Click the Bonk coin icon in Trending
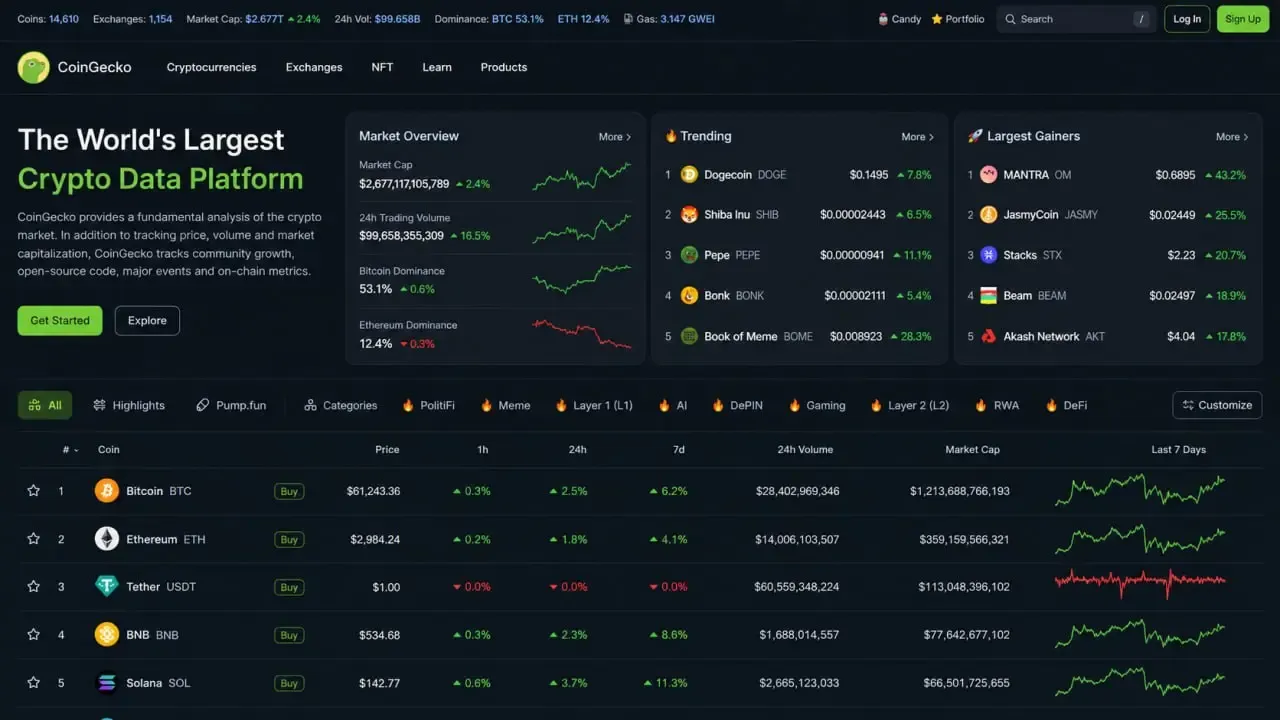1280x720 pixels. 689,296
